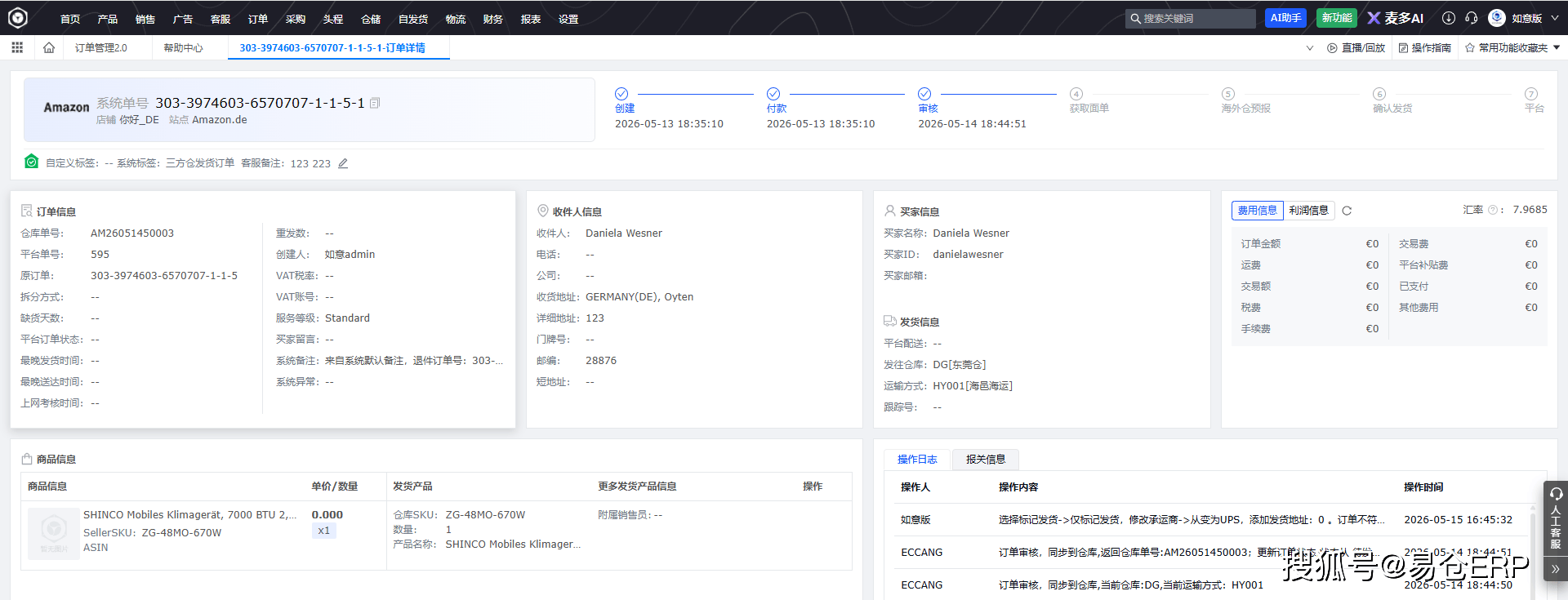Click warehouse DG[东莞仓]
The width and height of the screenshot is (1568, 600).
[960, 365]
